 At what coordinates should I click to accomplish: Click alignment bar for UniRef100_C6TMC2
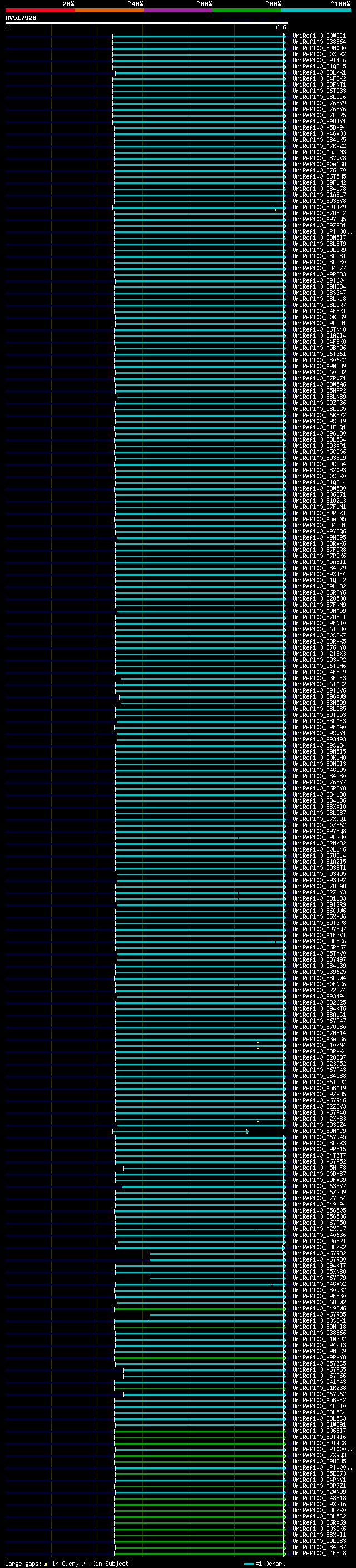click(x=200, y=685)
